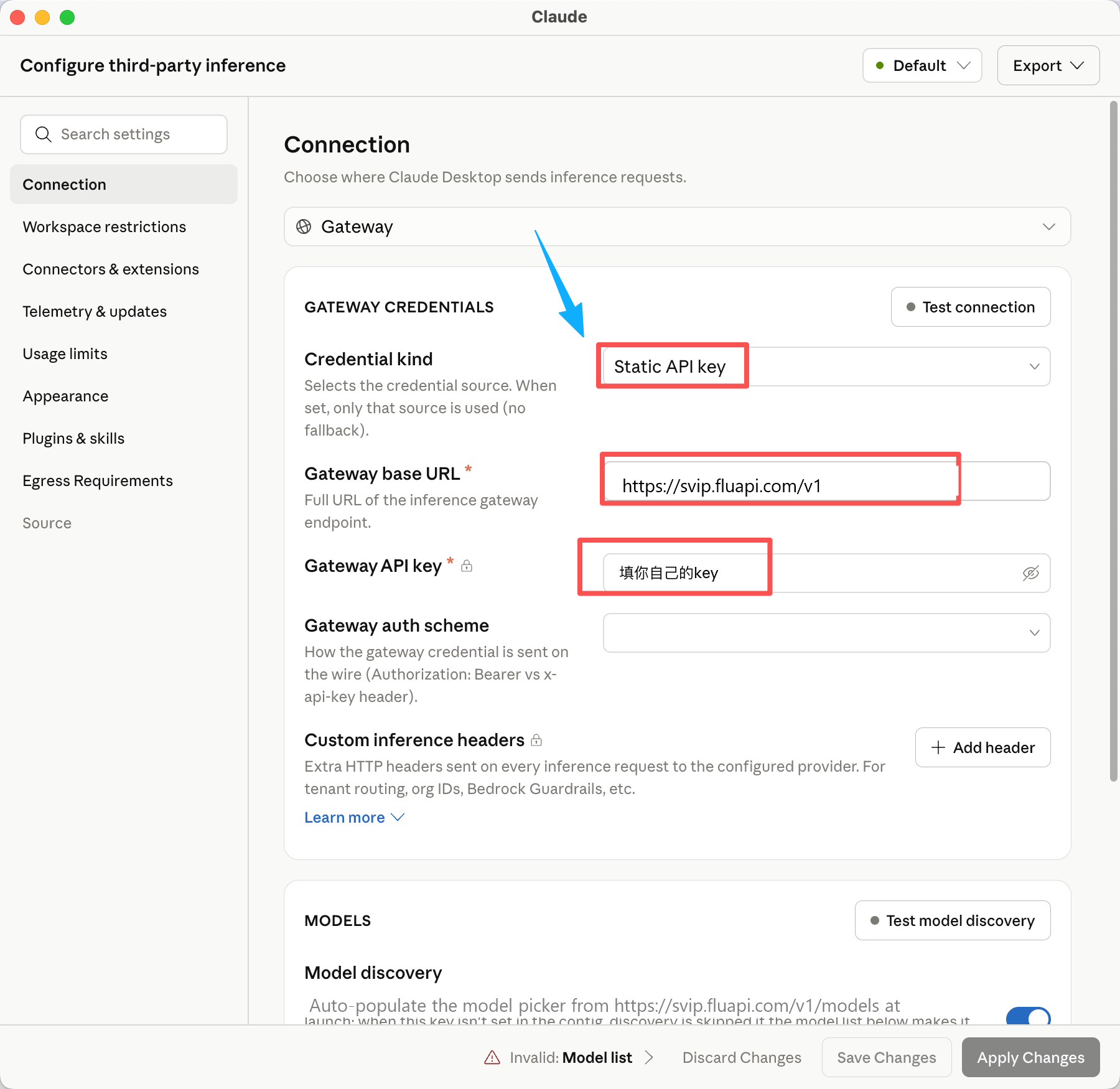
Task: Click the green status dot in Default
Action: click(880, 65)
